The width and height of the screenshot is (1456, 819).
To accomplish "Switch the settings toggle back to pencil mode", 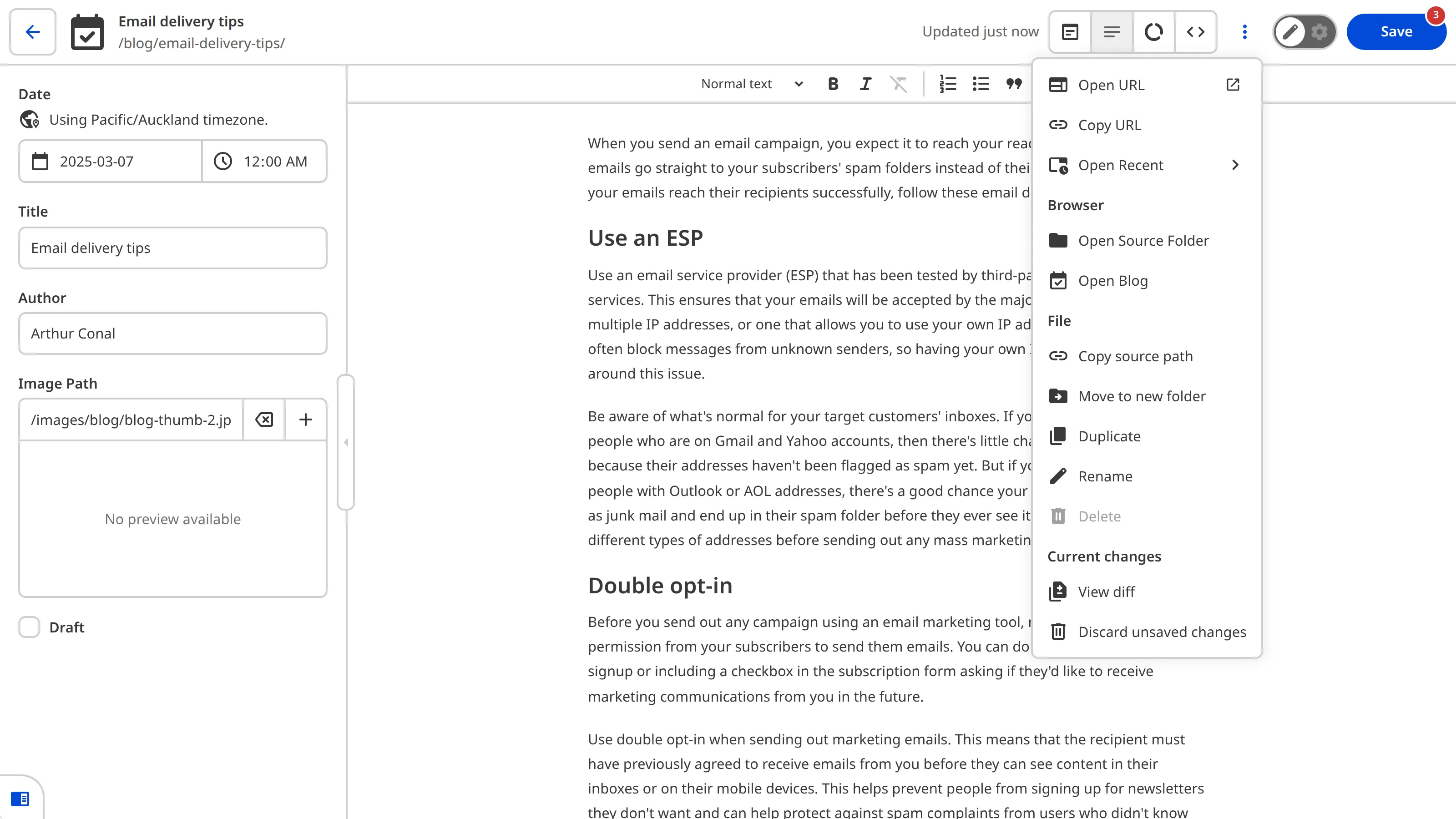I will pyautogui.click(x=1290, y=32).
